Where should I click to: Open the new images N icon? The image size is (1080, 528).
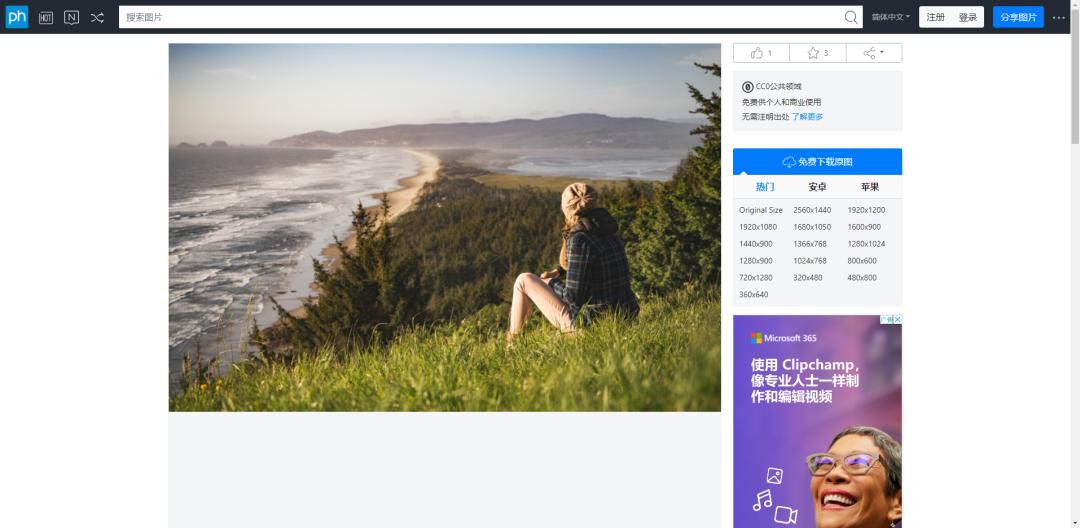(72, 18)
